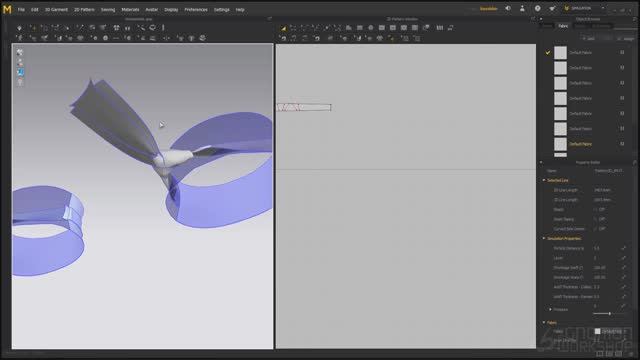Click the bird-shaped notification icon
The height and width of the screenshot is (360, 640).
552,8
